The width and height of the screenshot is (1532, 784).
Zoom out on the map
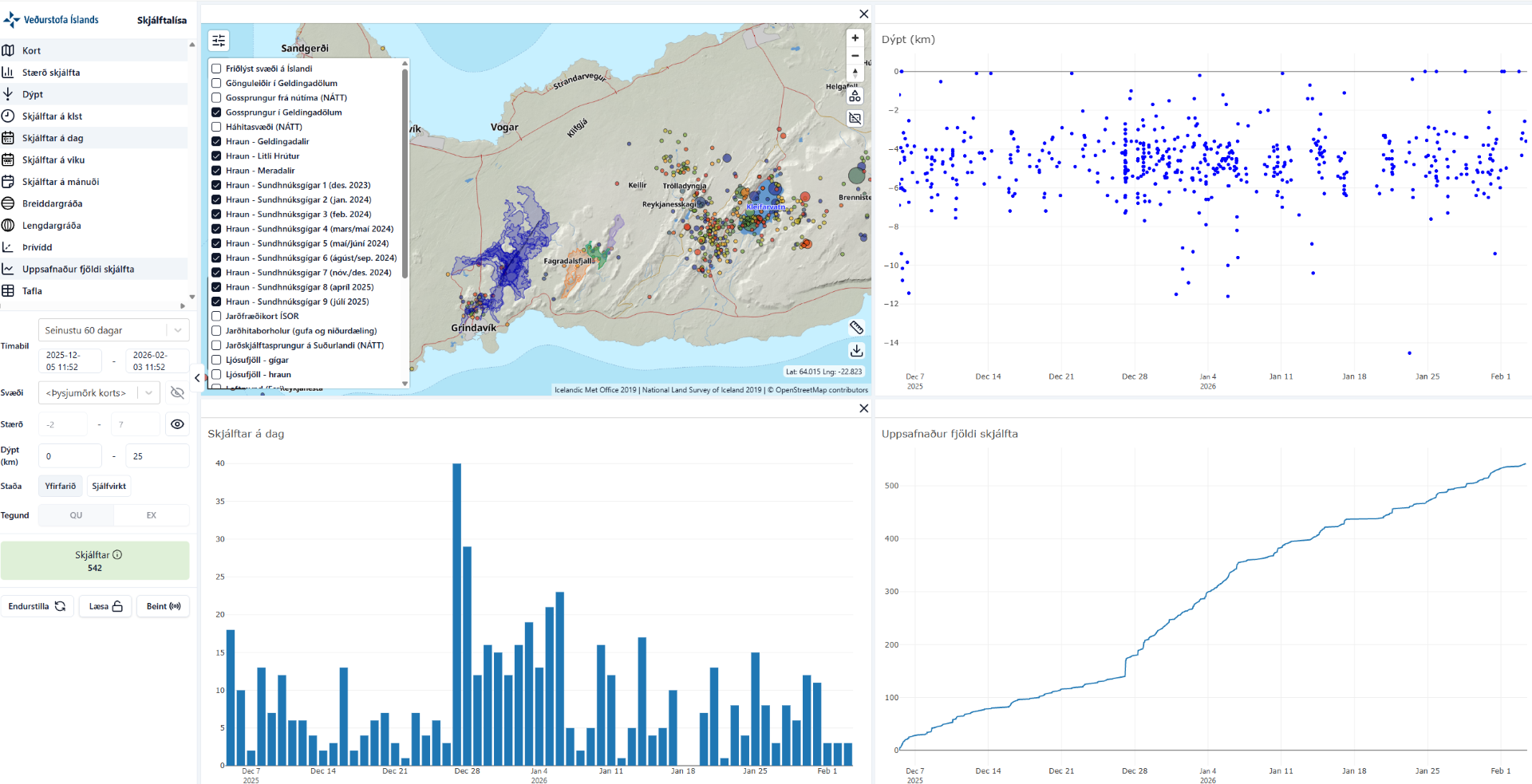coord(855,56)
